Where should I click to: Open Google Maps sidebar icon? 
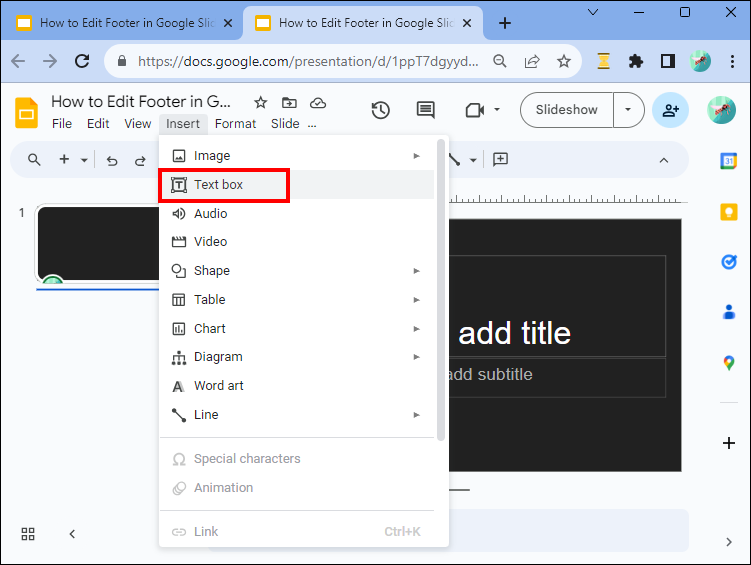[728, 363]
